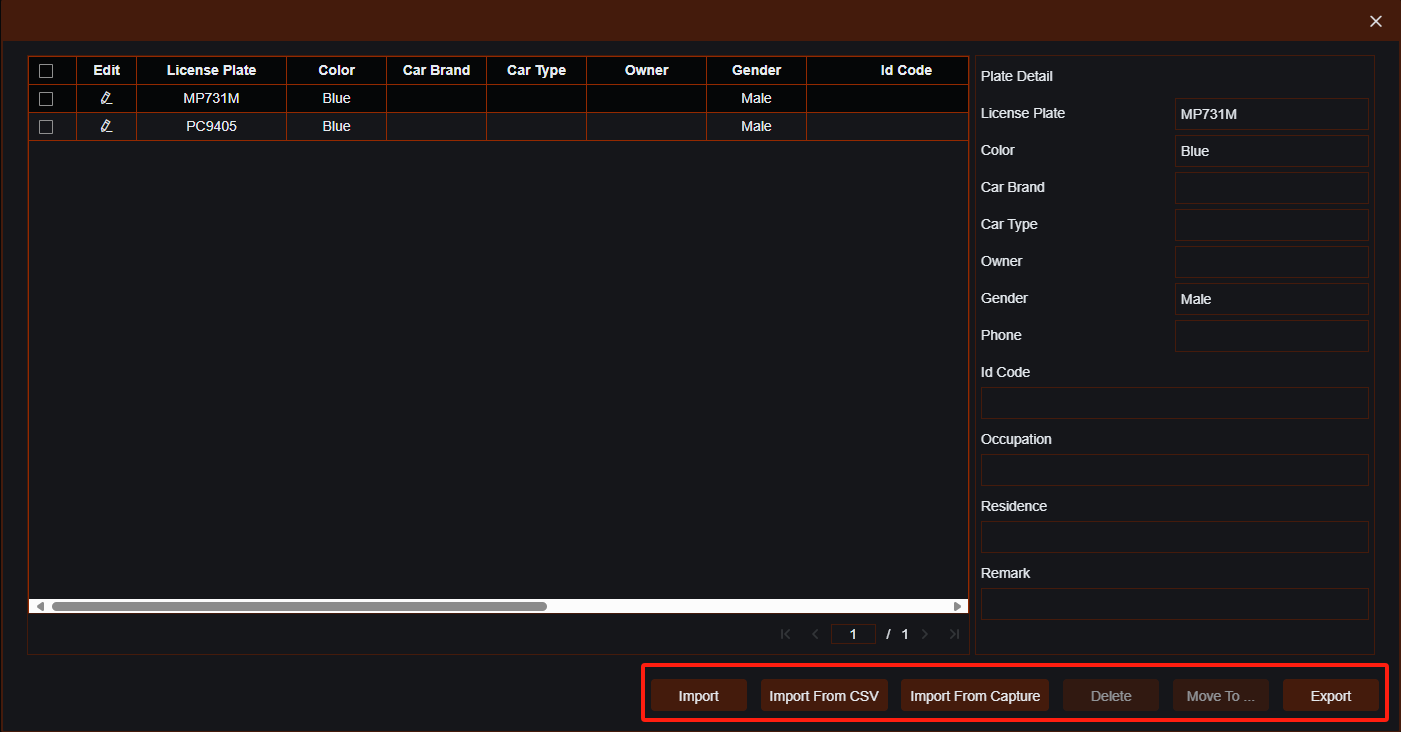This screenshot has width=1401, height=732.
Task: Click the Remark detail field
Action: point(1174,604)
